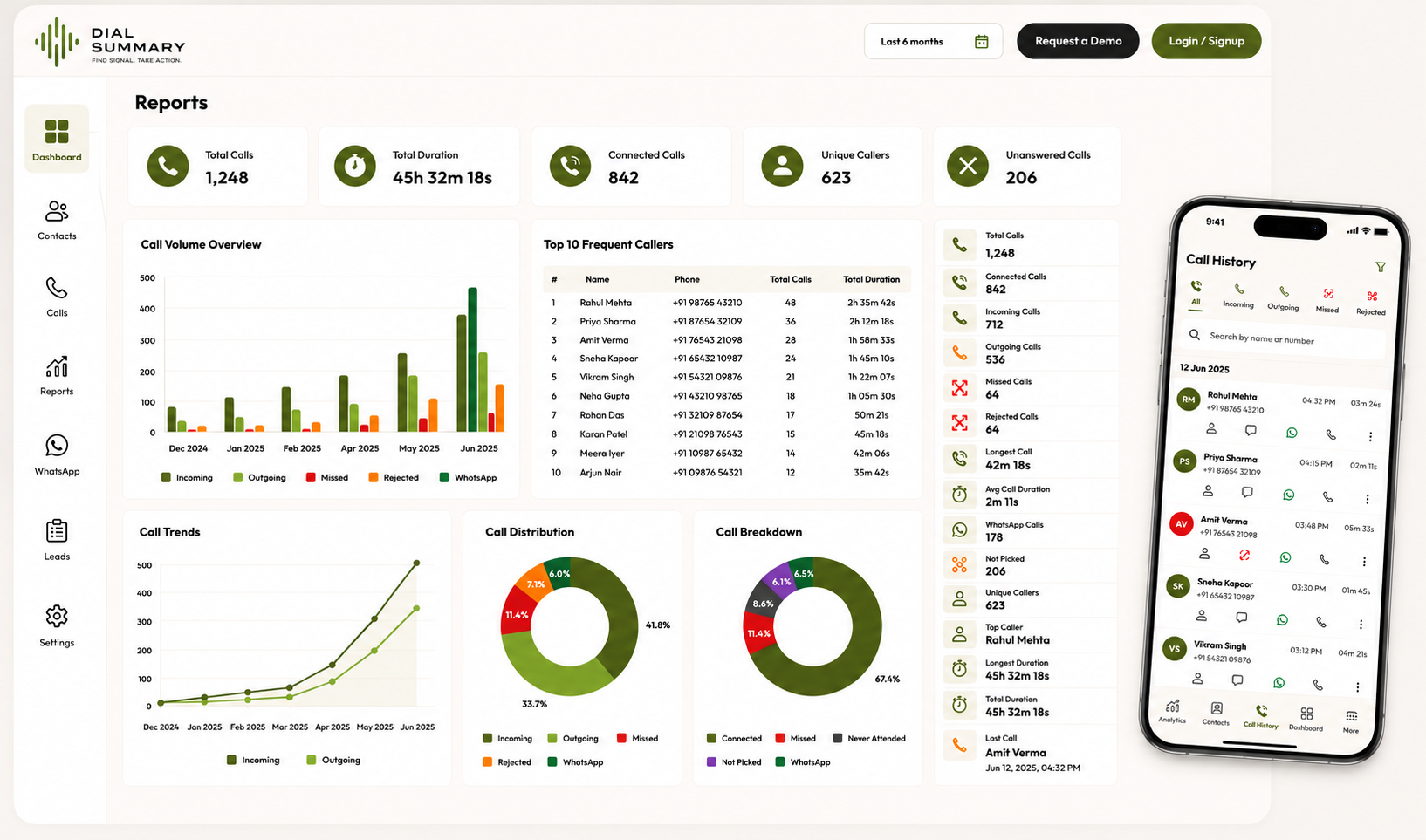This screenshot has width=1426, height=840.
Task: Click the Top Caller Rahul Mehta stat
Action: pos(1030,634)
